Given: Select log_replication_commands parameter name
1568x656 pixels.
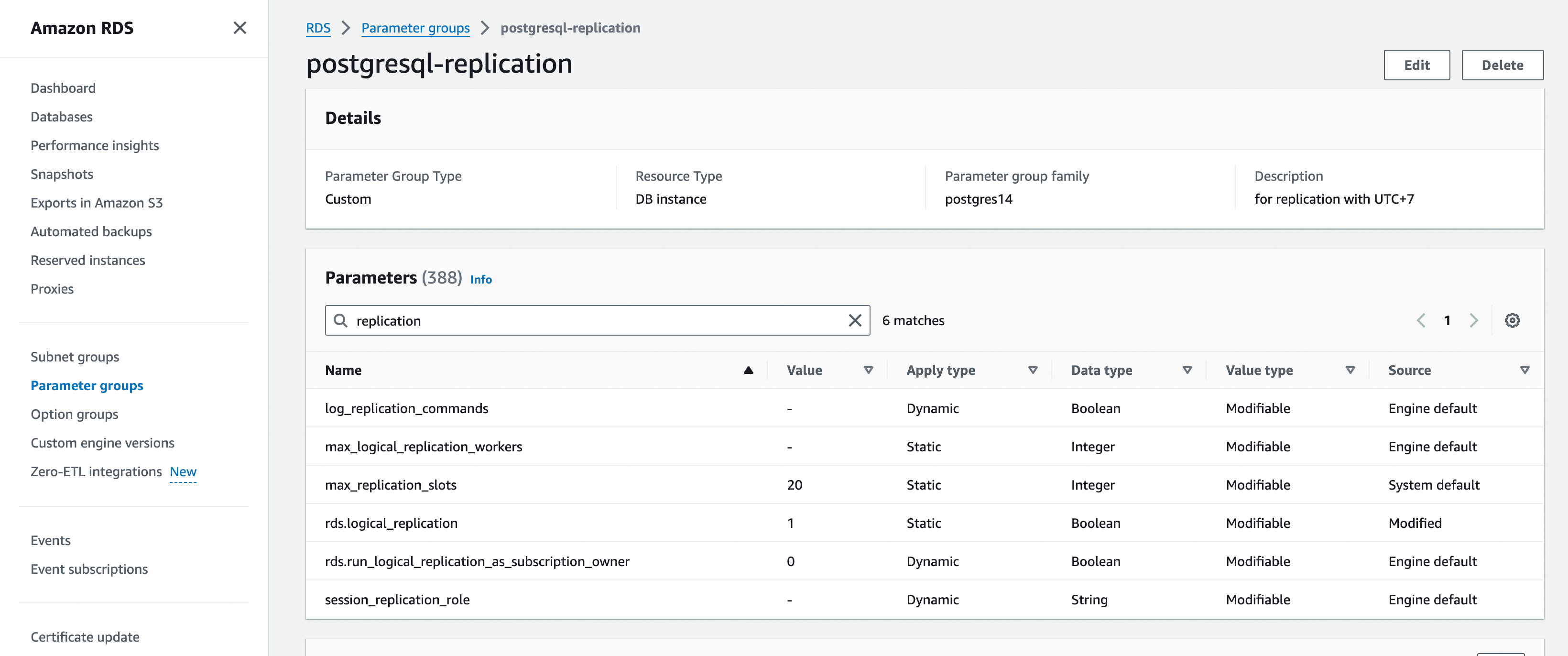Looking at the screenshot, I should pos(406,408).
